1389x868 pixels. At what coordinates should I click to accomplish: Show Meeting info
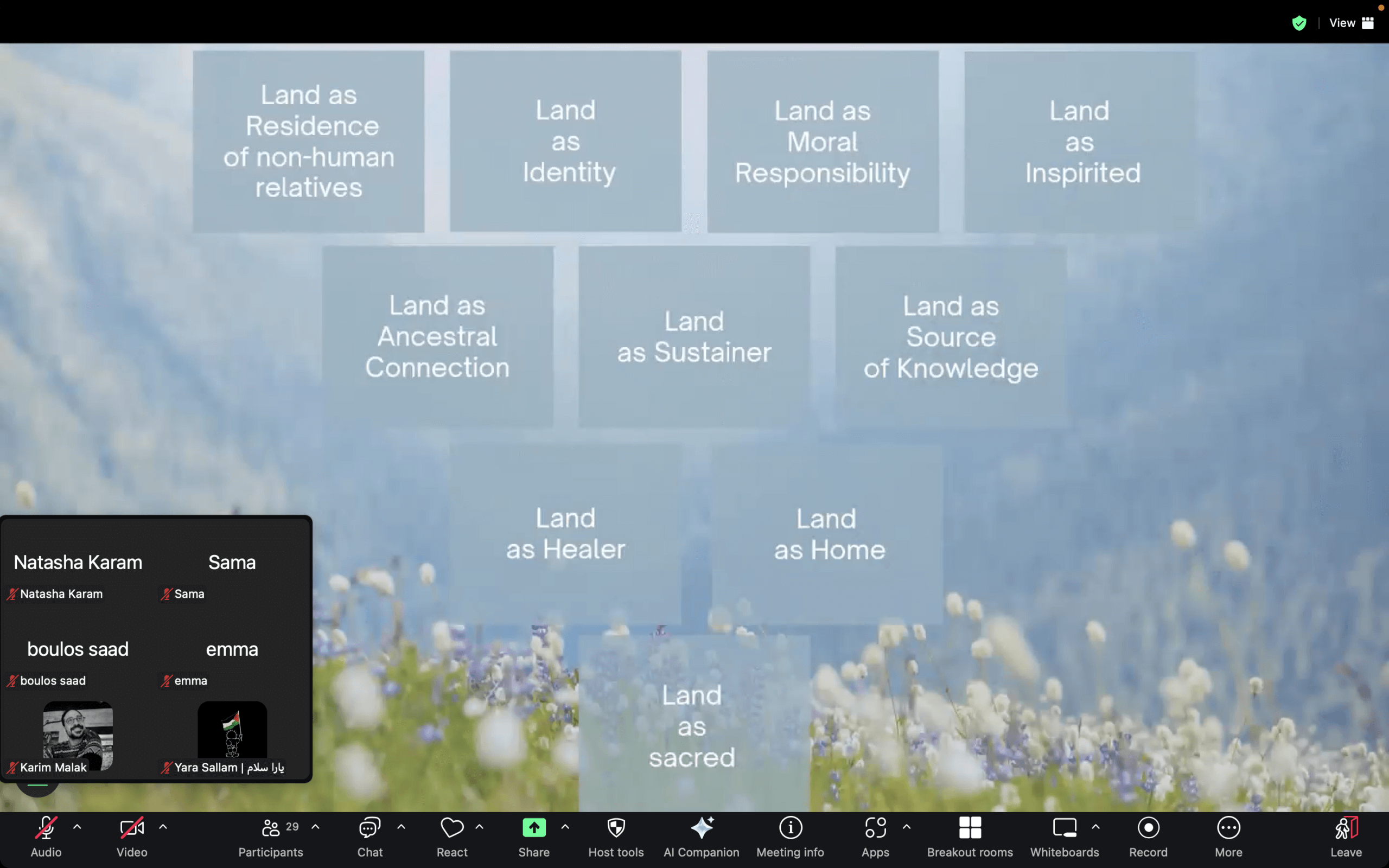point(790,828)
